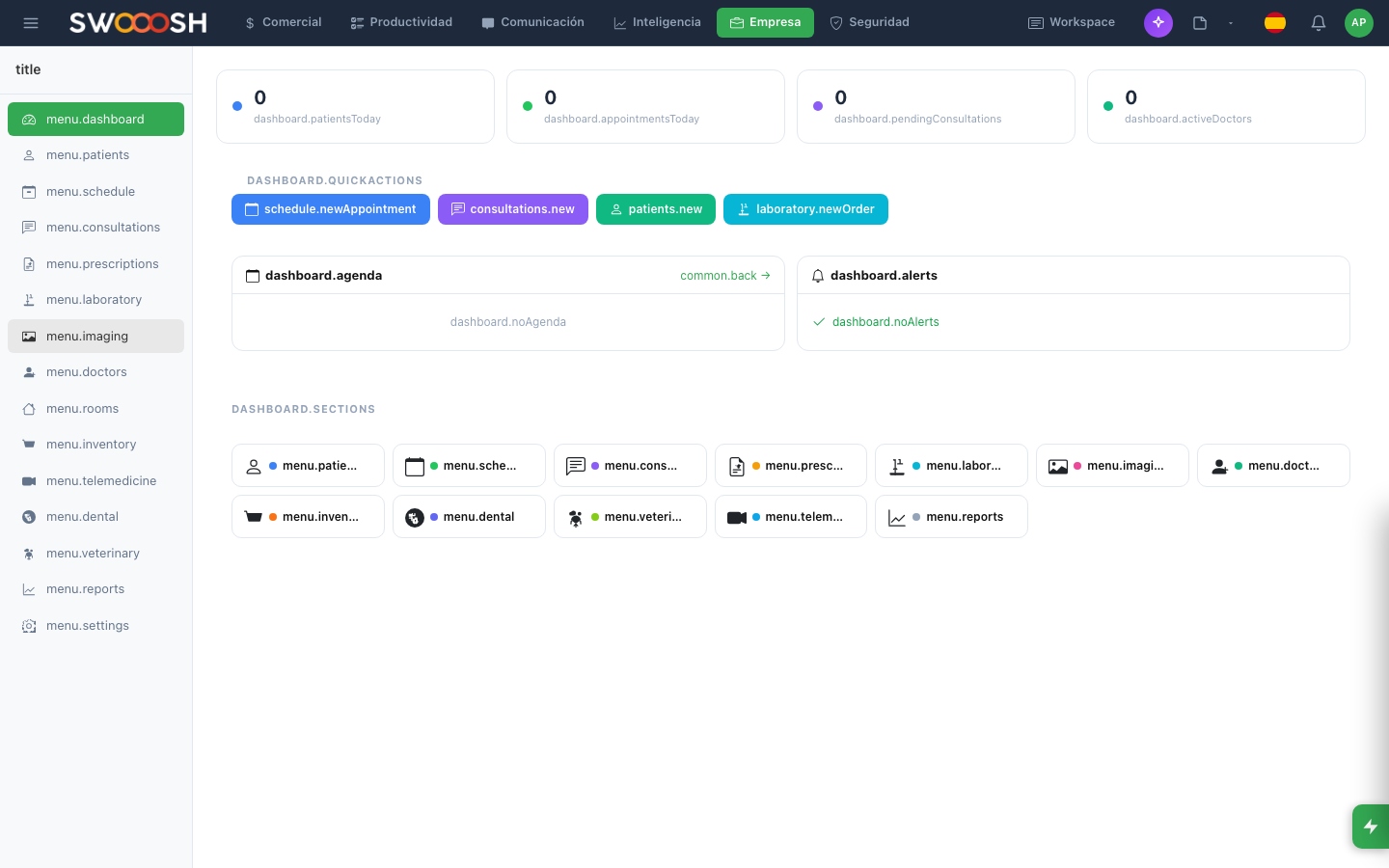Expand the small dropdown arrow beside document icon
The width and height of the screenshot is (1389, 868).
point(1231,23)
